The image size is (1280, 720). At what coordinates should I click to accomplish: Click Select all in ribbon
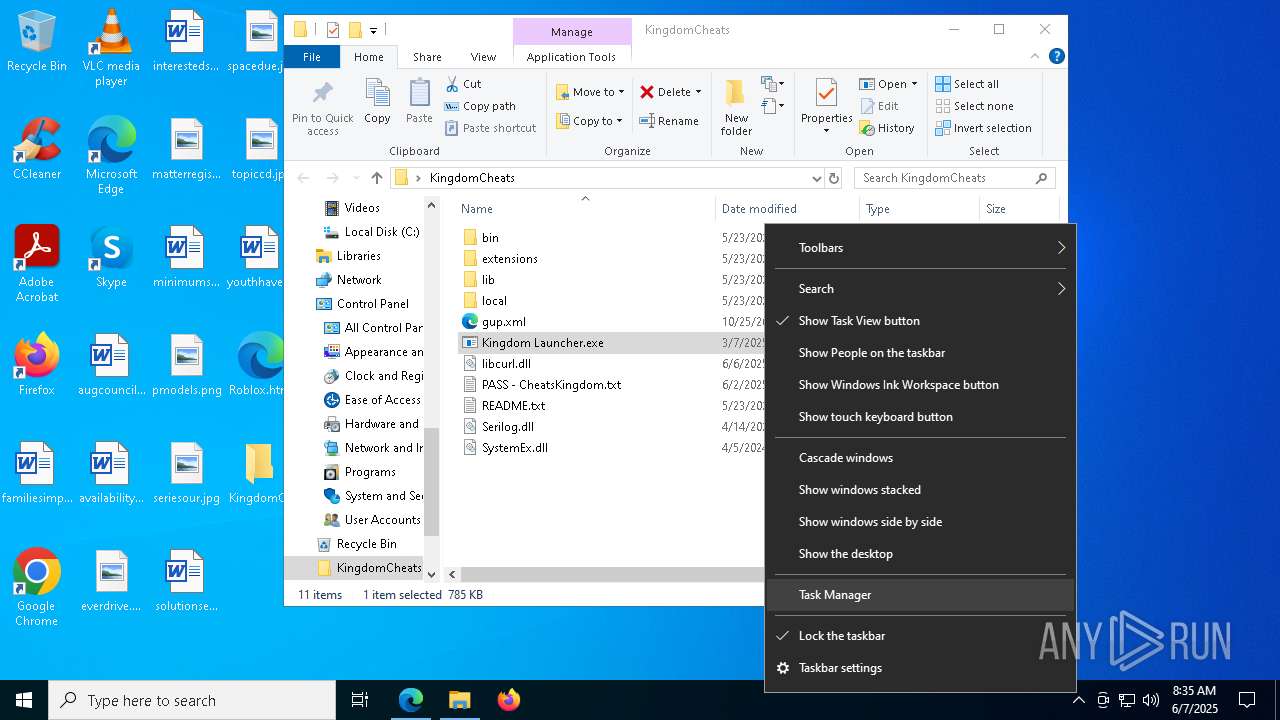[967, 84]
